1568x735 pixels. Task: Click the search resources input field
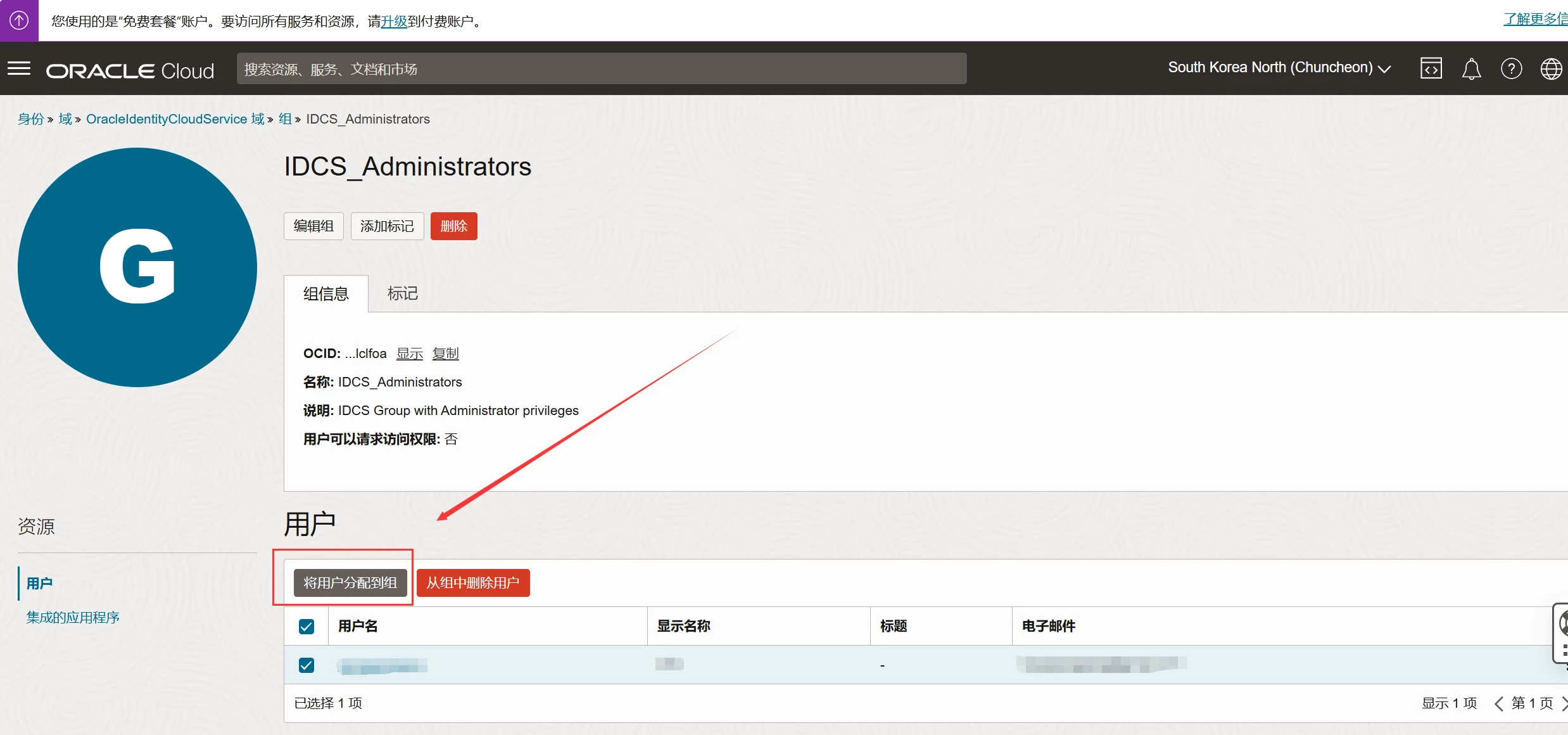pyautogui.click(x=601, y=69)
